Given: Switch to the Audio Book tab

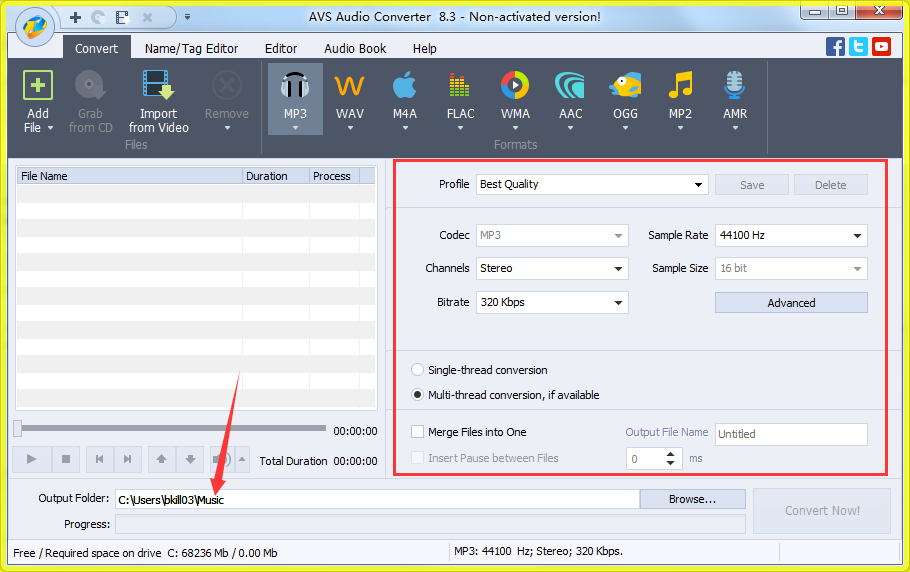Looking at the screenshot, I should (x=355, y=49).
